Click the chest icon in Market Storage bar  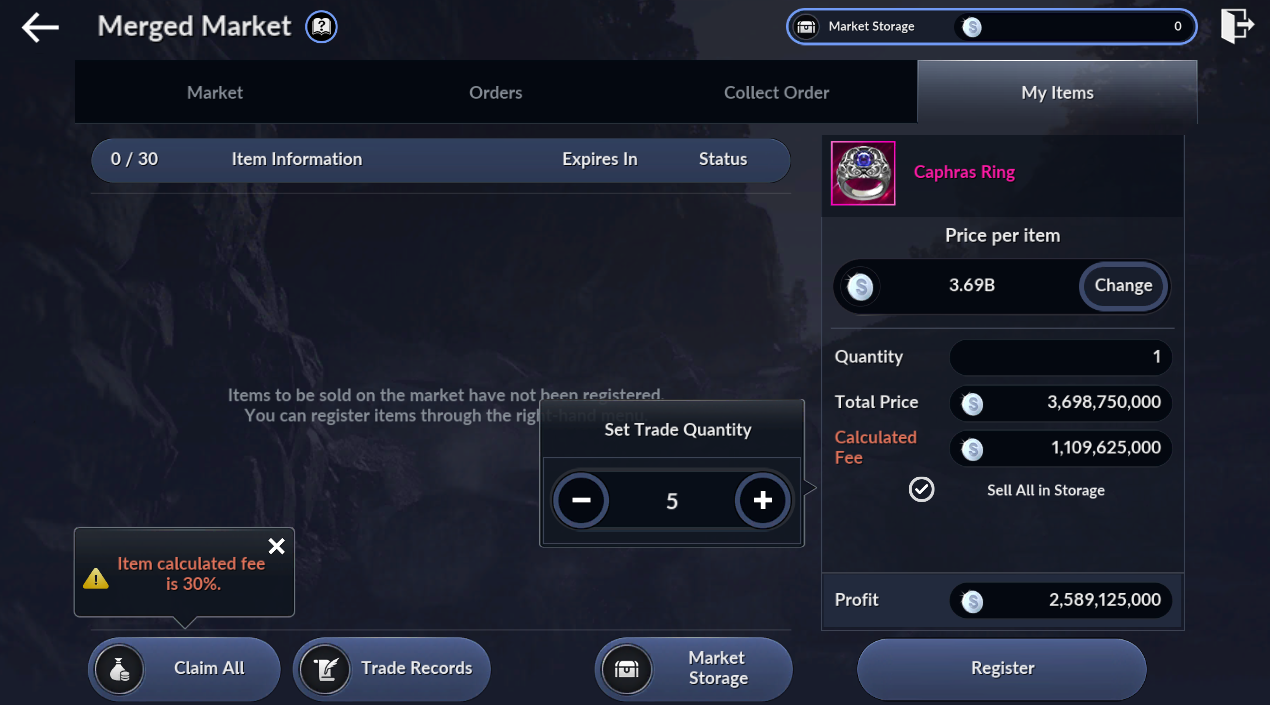tap(807, 27)
